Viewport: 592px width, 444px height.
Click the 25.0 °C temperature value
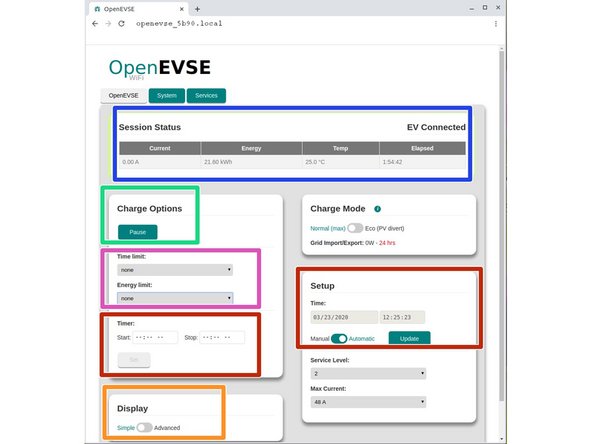pyautogui.click(x=315, y=162)
